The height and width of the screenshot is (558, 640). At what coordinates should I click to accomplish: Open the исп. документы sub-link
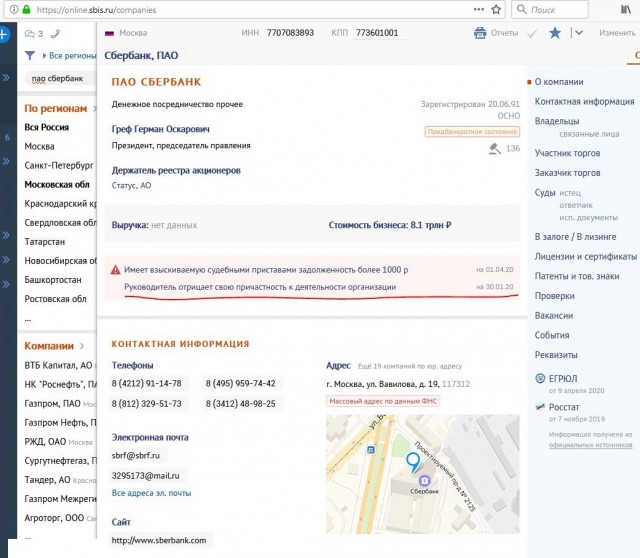coord(588,218)
